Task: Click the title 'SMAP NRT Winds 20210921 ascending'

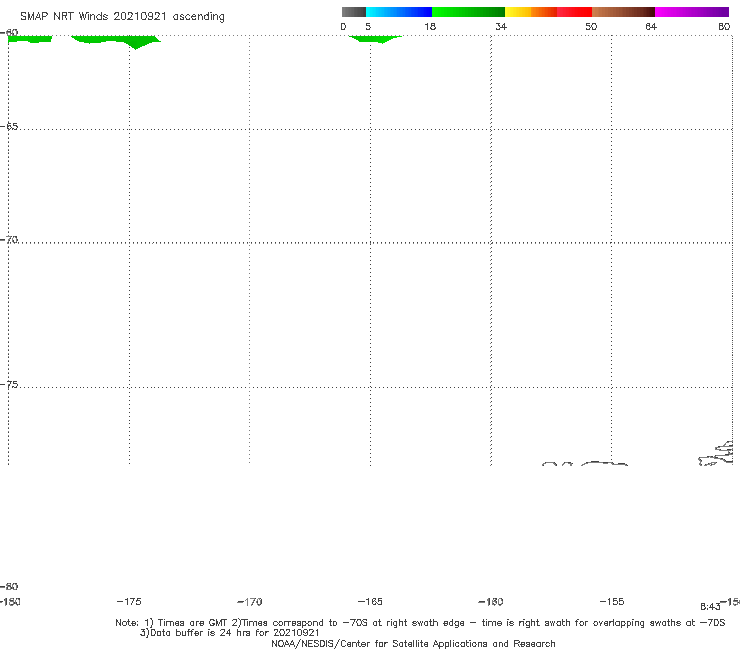Action: [122, 17]
